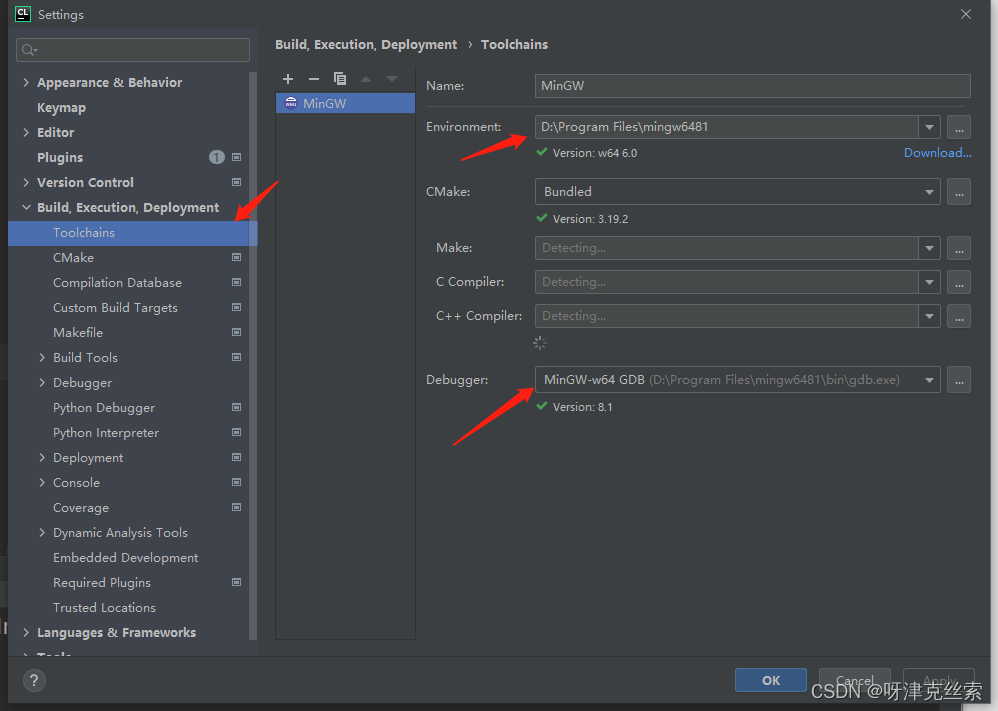998x711 pixels.
Task: Click project-level icon next to Python Interpreter
Action: pos(237,432)
